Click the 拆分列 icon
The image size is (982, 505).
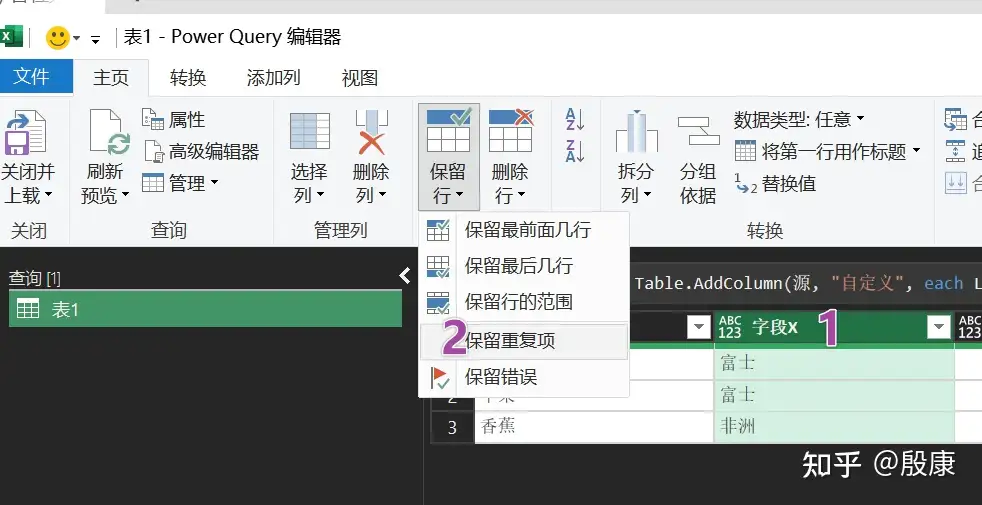click(636, 132)
